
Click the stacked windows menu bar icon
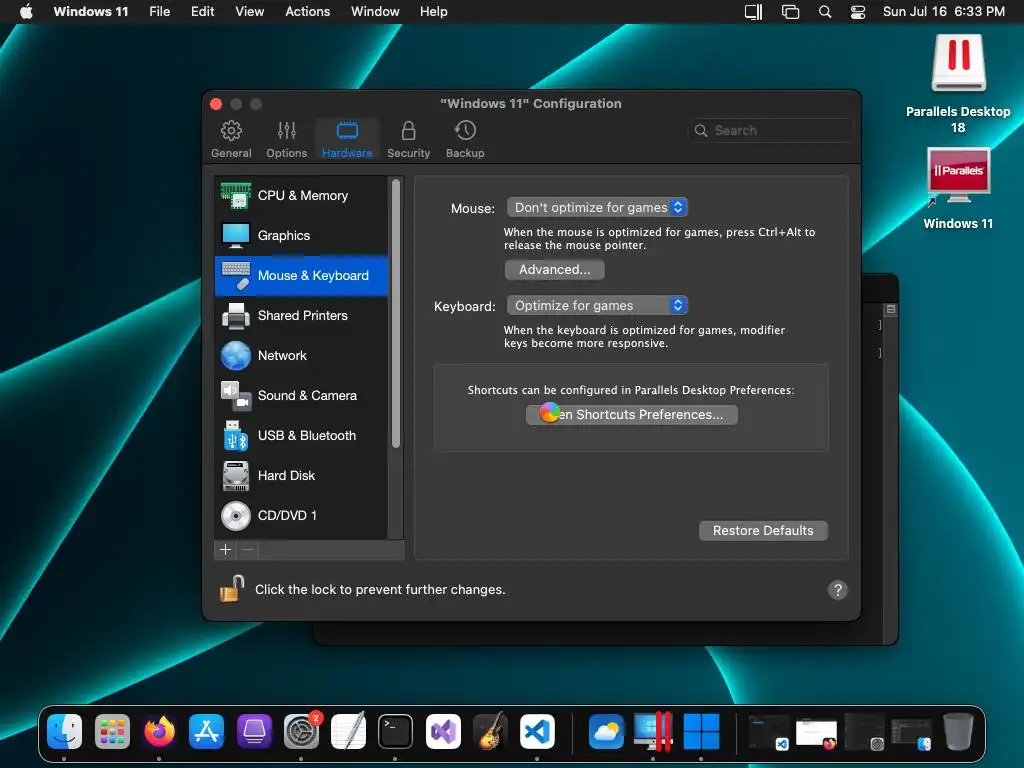pos(790,12)
